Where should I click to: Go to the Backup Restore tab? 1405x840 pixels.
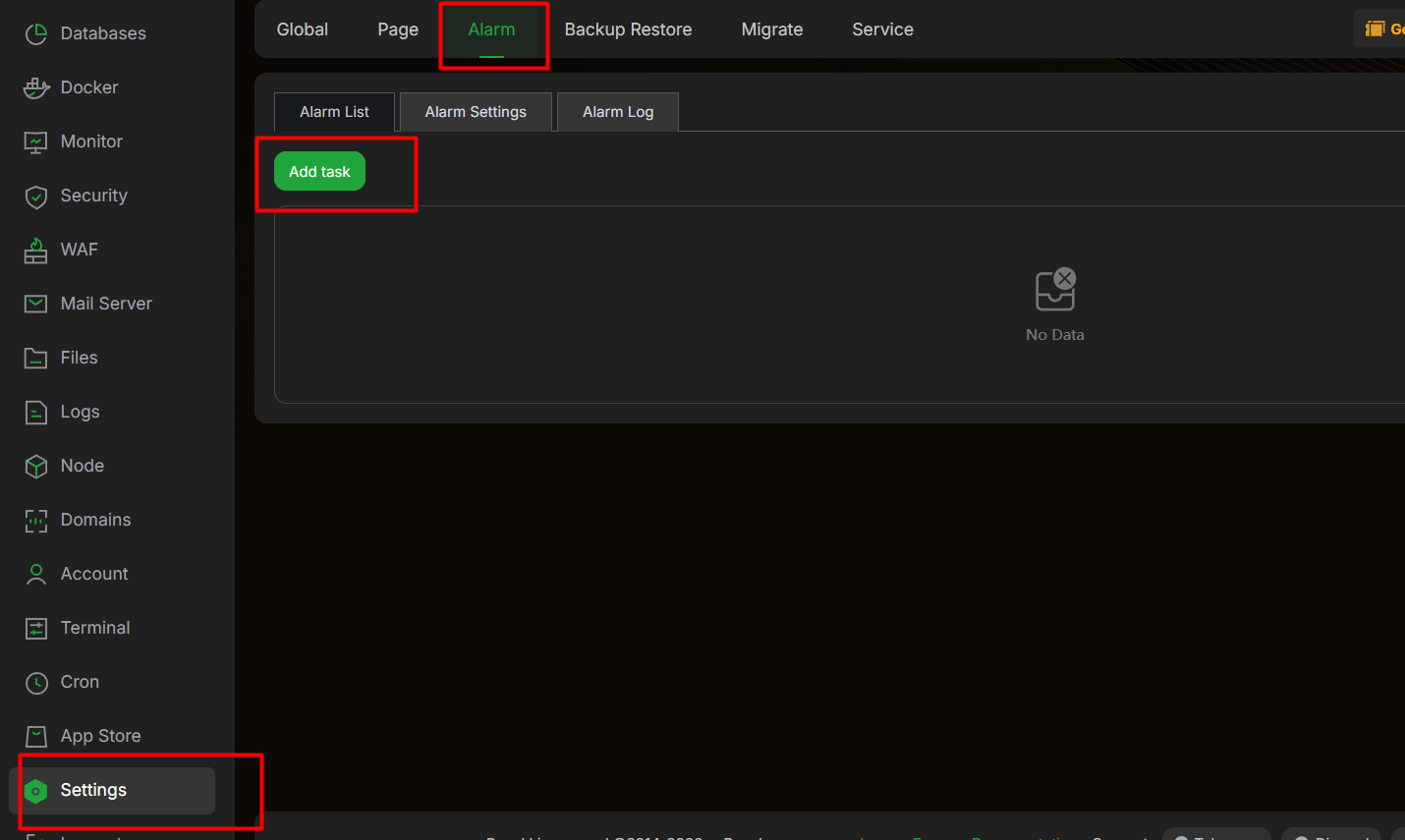628,29
